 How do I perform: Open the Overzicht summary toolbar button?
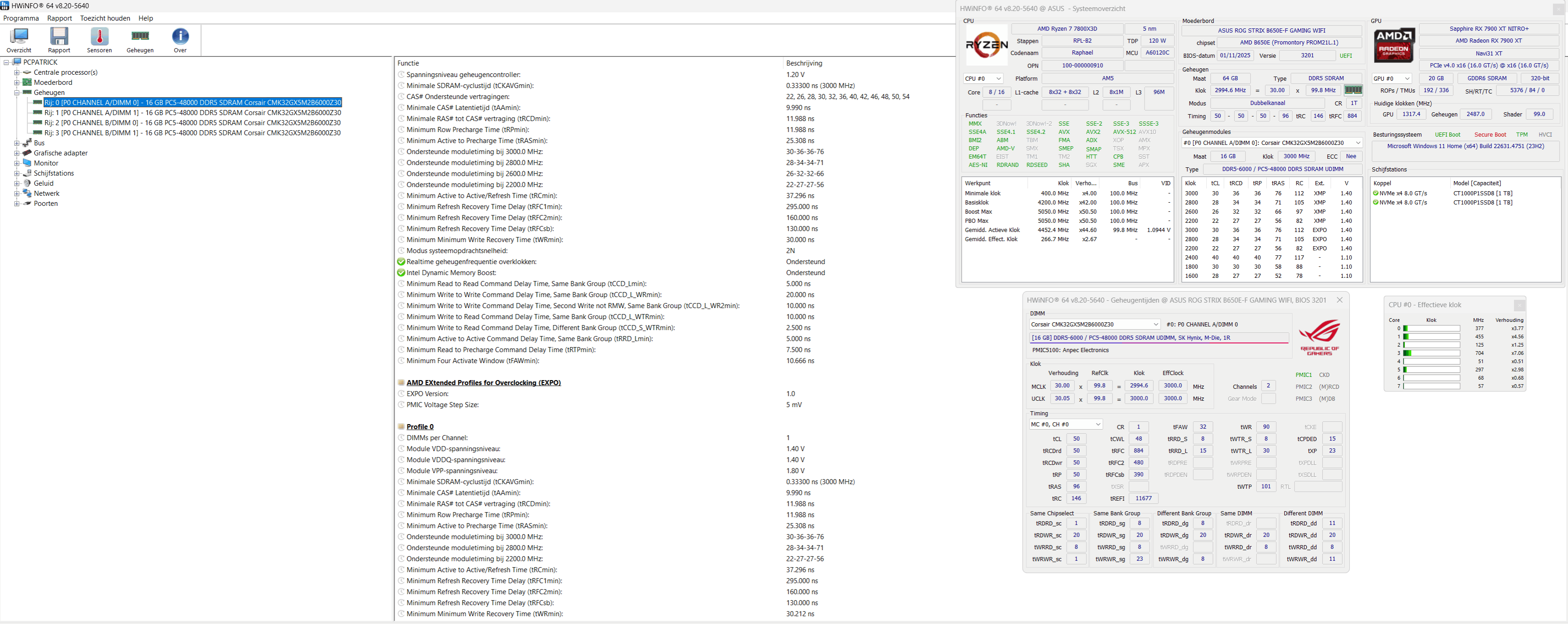(19, 40)
